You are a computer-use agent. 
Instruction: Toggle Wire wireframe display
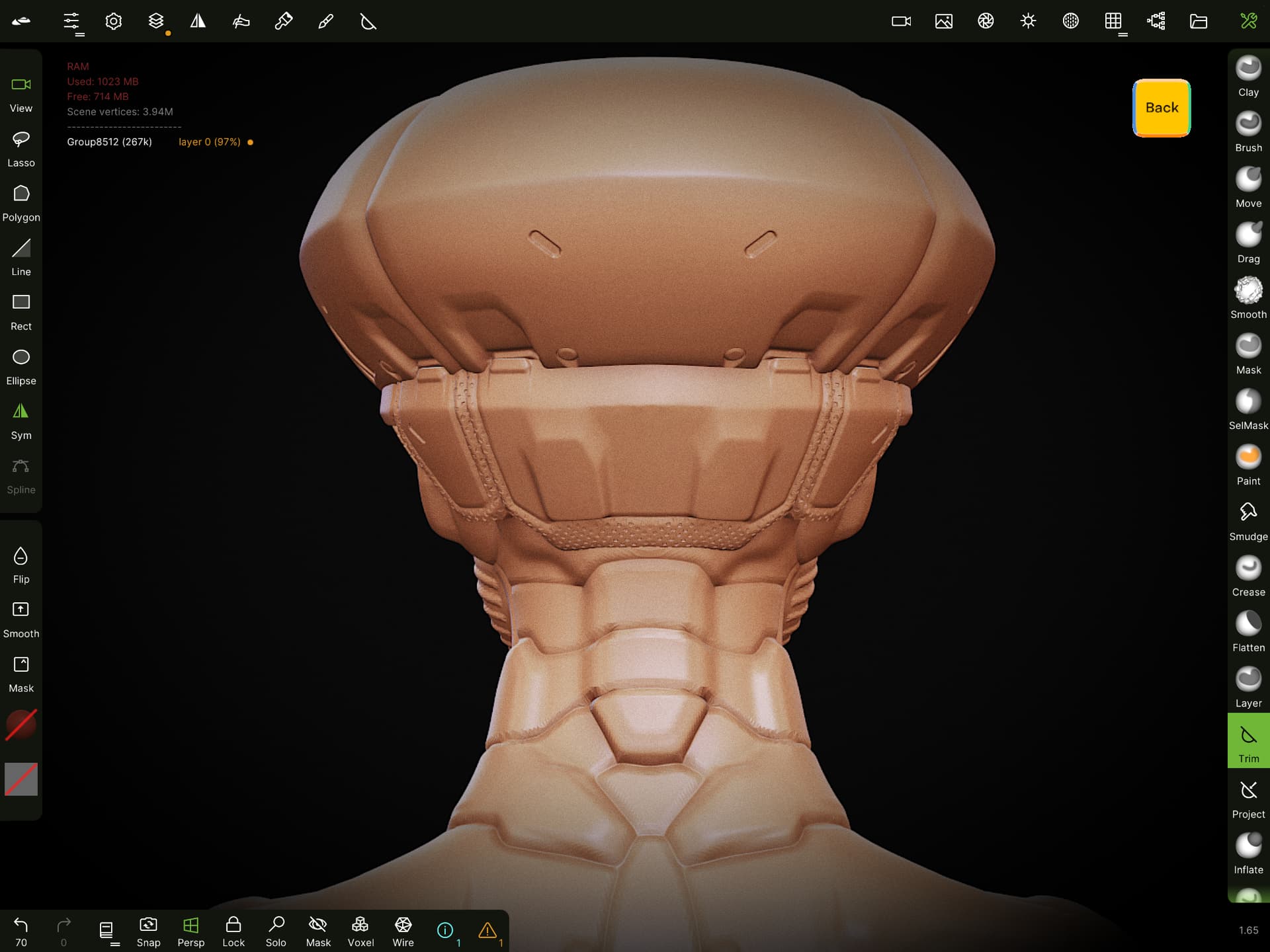(403, 931)
